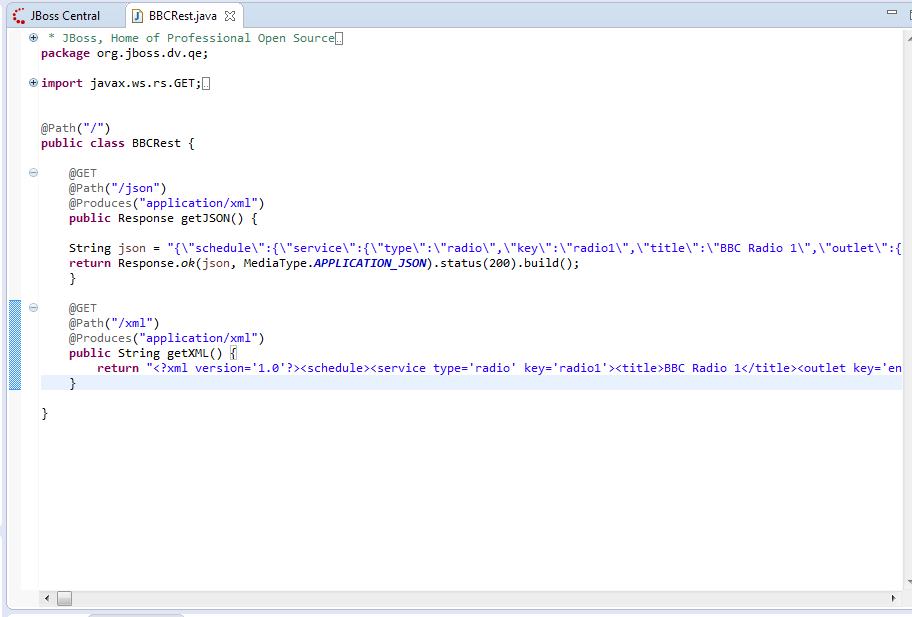
Task: Click the text 'package org.jboss.dv.qe;'
Action: pyautogui.click(x=124, y=54)
